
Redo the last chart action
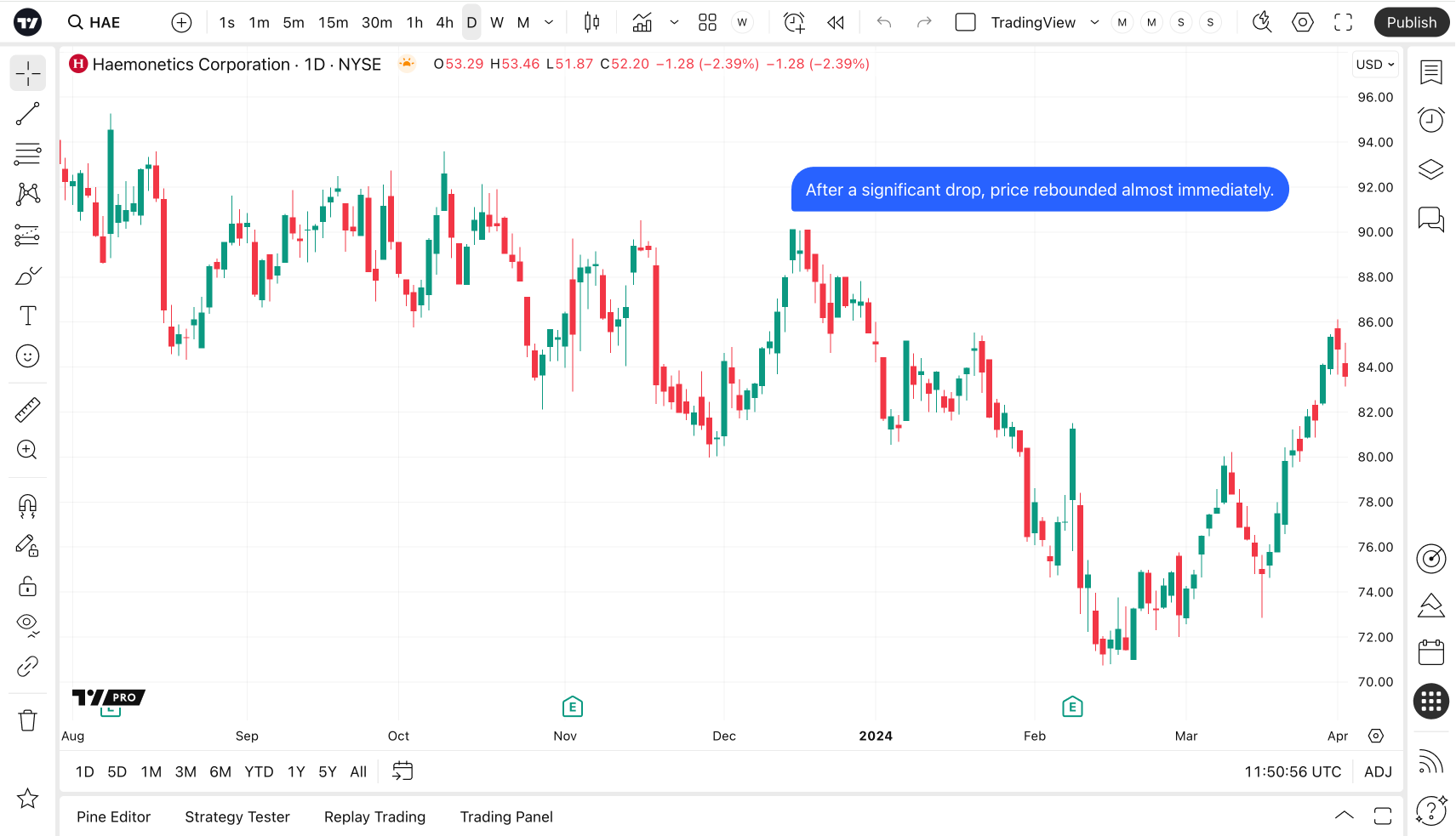pyautogui.click(x=924, y=22)
